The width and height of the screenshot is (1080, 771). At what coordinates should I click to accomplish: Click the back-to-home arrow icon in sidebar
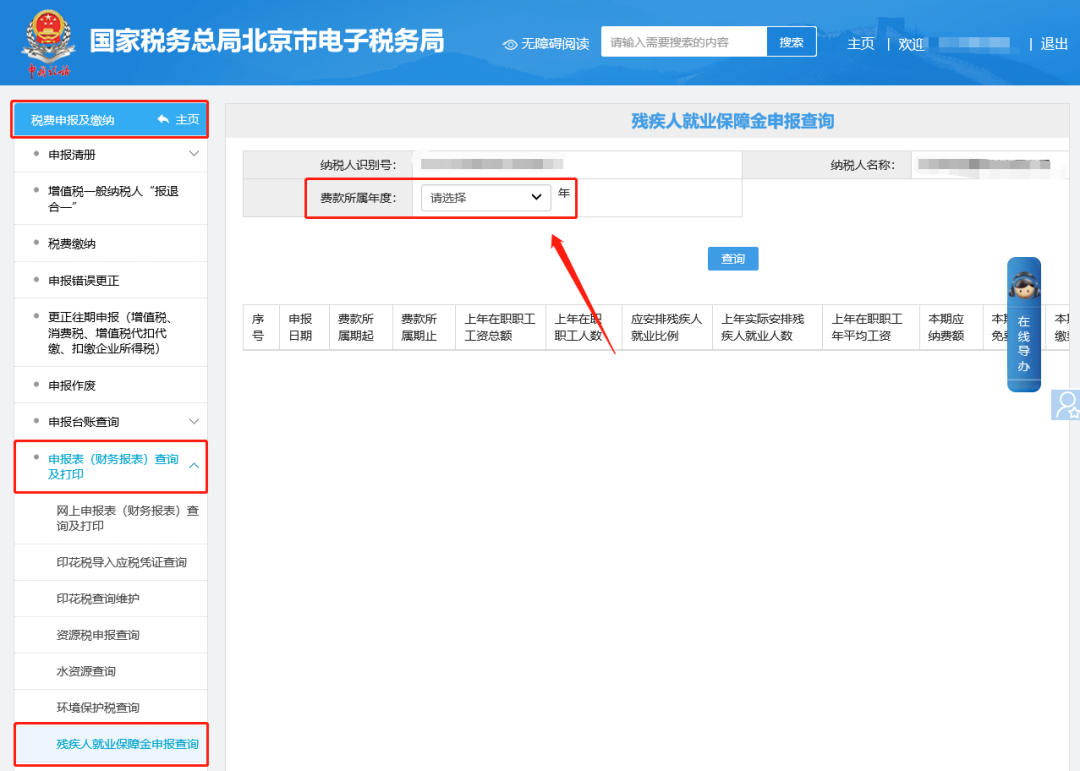163,120
